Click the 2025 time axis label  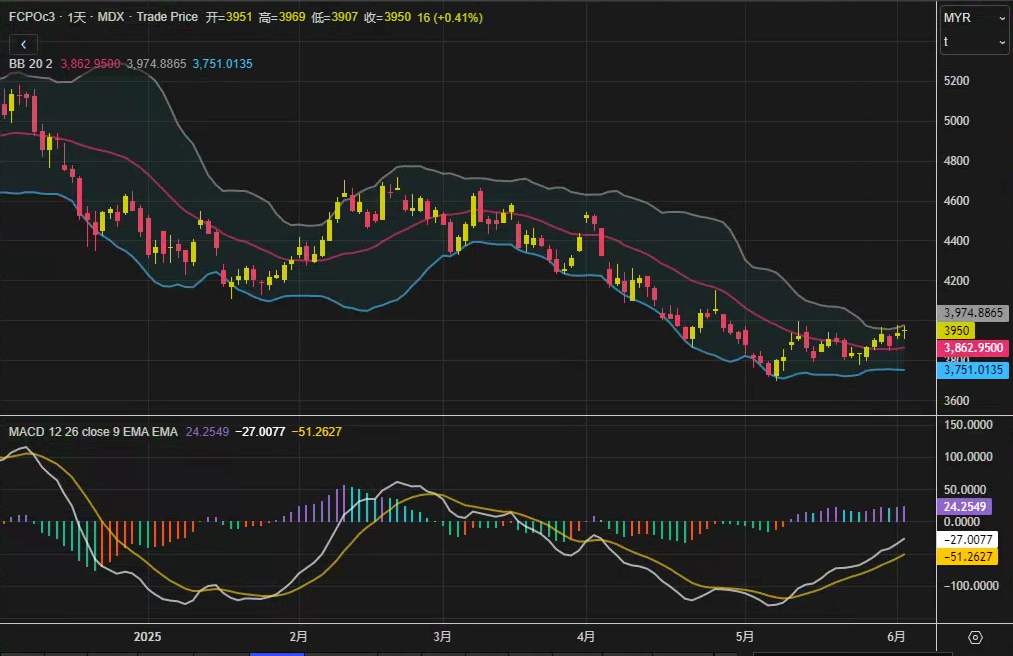147,637
